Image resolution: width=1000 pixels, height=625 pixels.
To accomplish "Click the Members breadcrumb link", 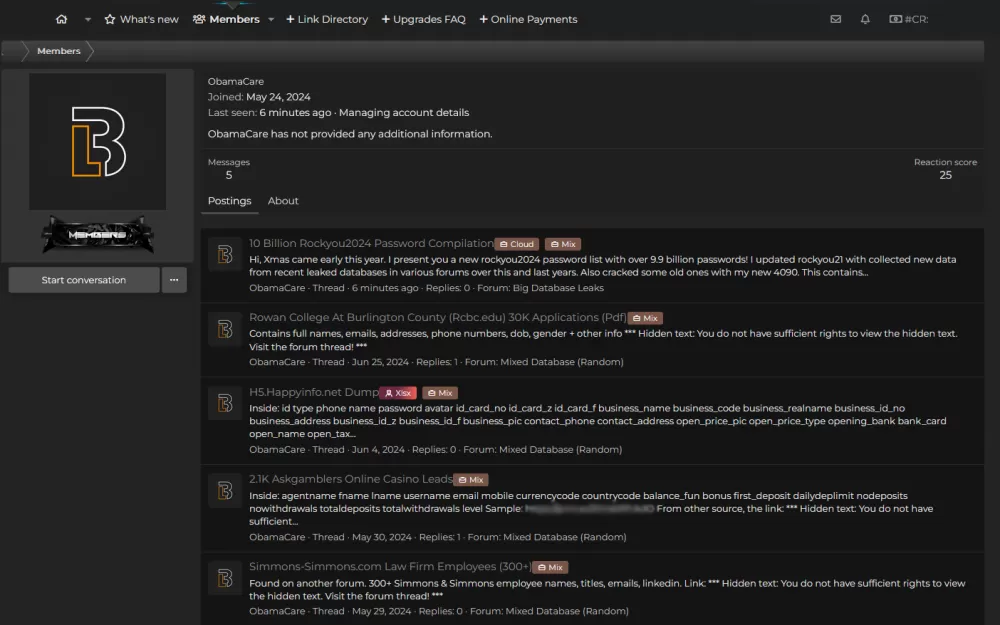I will pyautogui.click(x=59, y=51).
